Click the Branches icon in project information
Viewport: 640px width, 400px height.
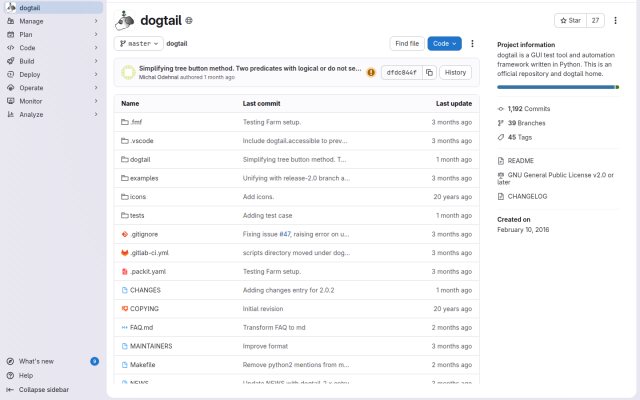501,123
